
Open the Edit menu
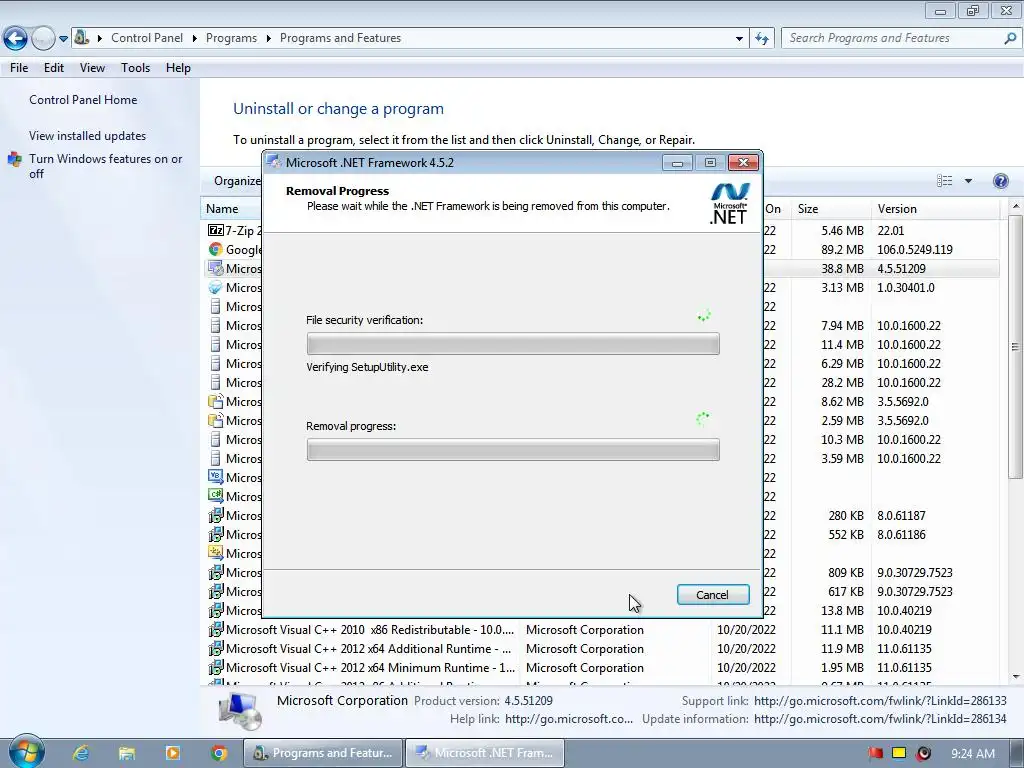pos(54,68)
